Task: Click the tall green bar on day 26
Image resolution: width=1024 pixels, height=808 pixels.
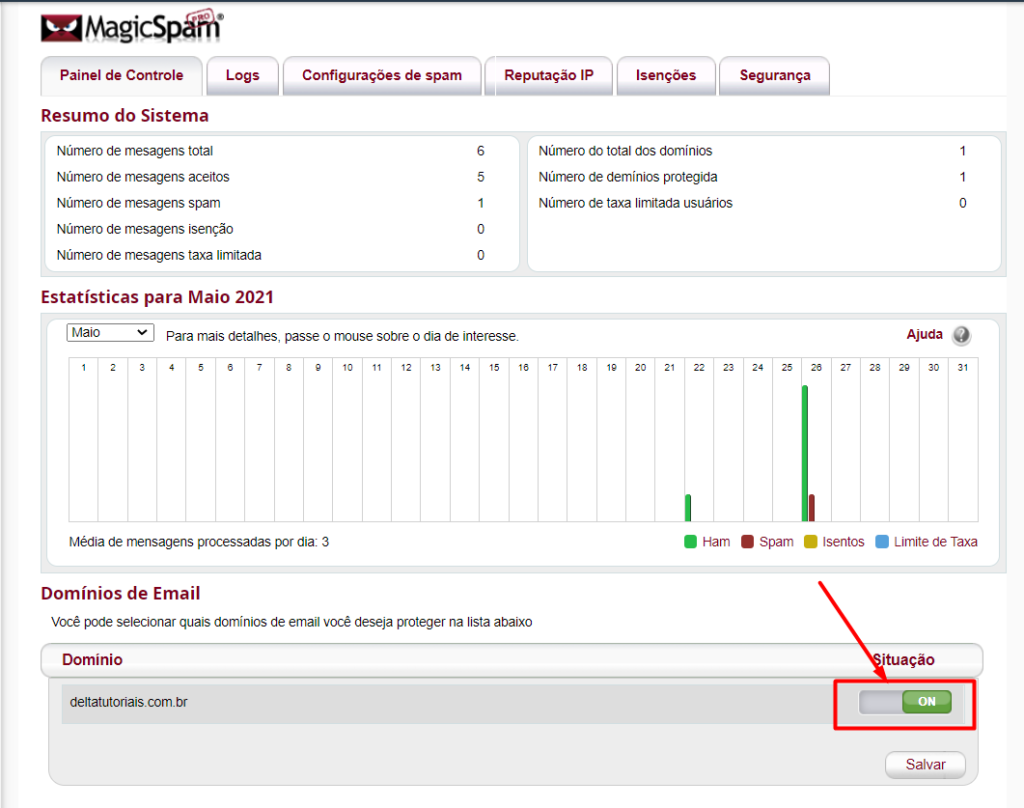Action: coord(804,452)
